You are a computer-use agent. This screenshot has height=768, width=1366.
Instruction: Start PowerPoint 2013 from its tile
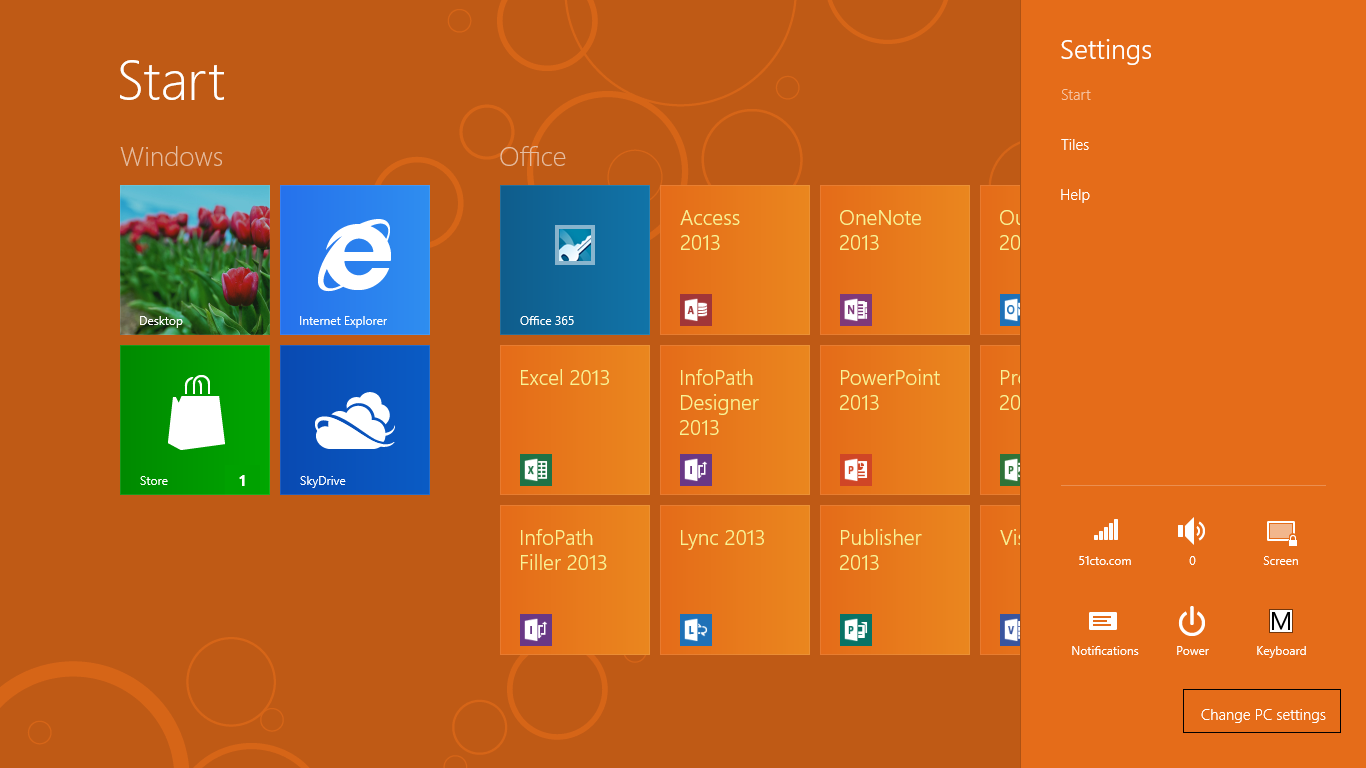pos(895,420)
